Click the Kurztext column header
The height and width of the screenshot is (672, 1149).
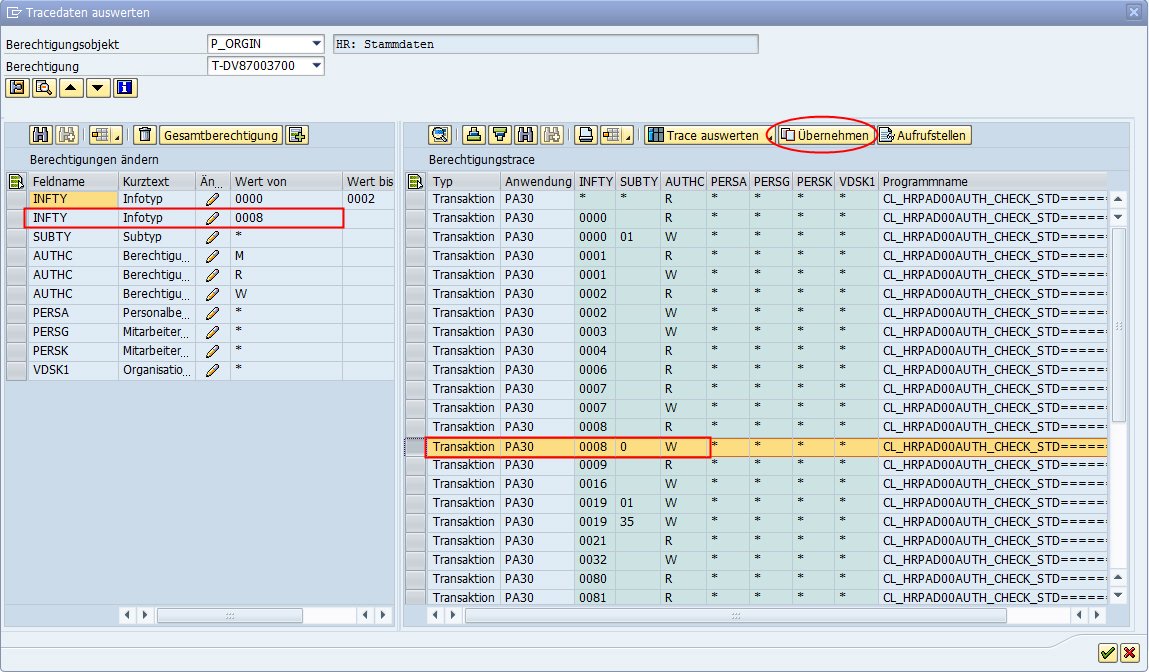(157, 181)
